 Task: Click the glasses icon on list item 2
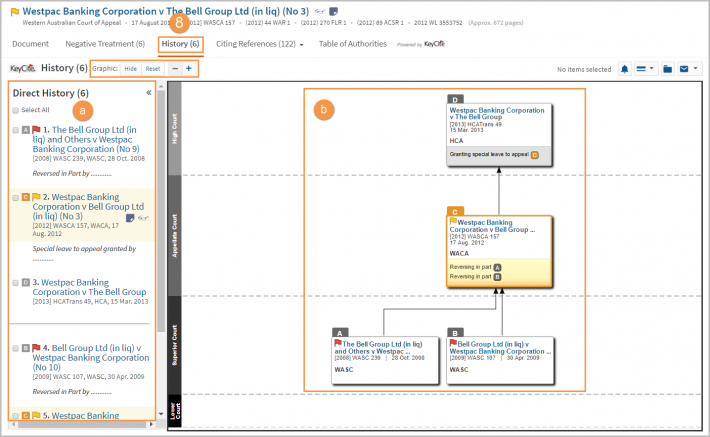(143, 218)
